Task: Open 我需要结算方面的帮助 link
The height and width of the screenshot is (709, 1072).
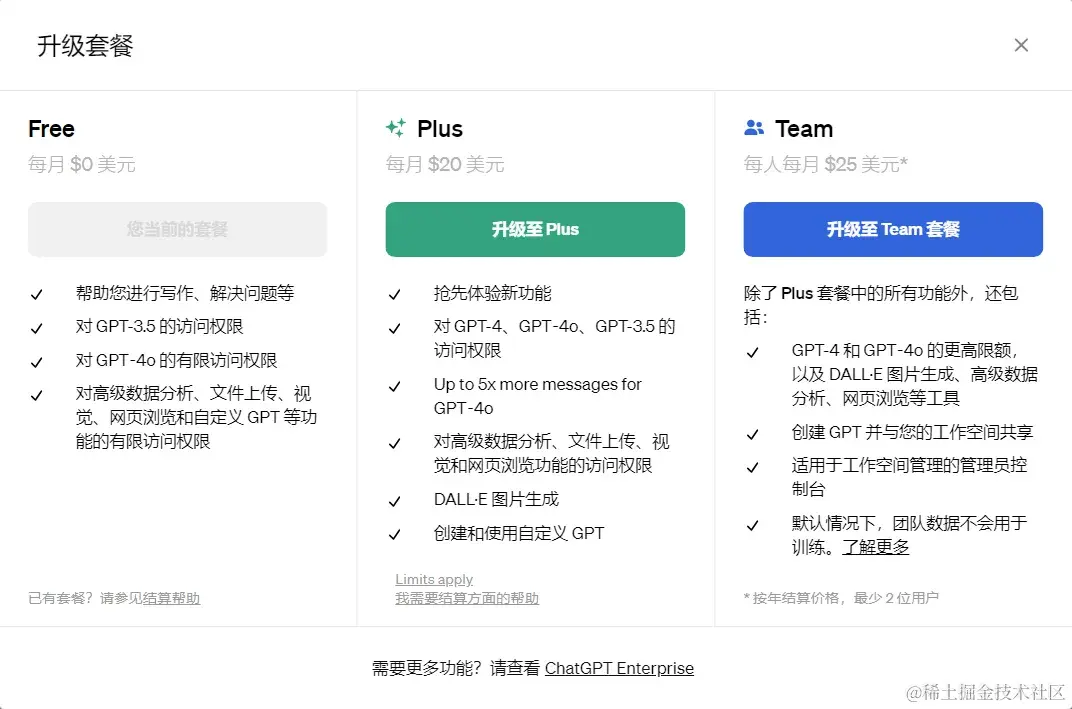Action: [467, 598]
